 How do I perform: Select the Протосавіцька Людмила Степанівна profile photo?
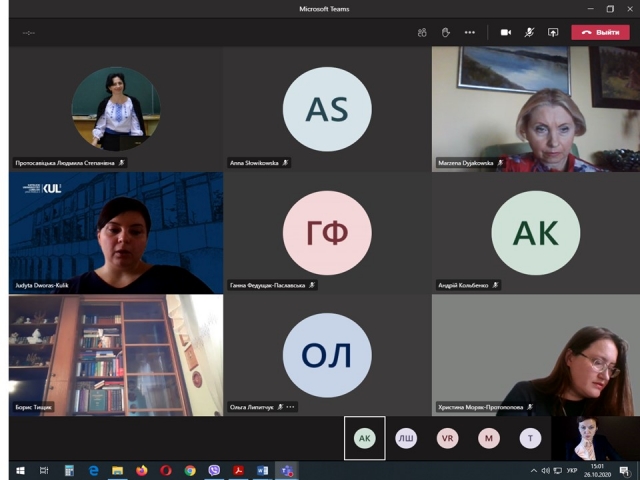tap(116, 109)
